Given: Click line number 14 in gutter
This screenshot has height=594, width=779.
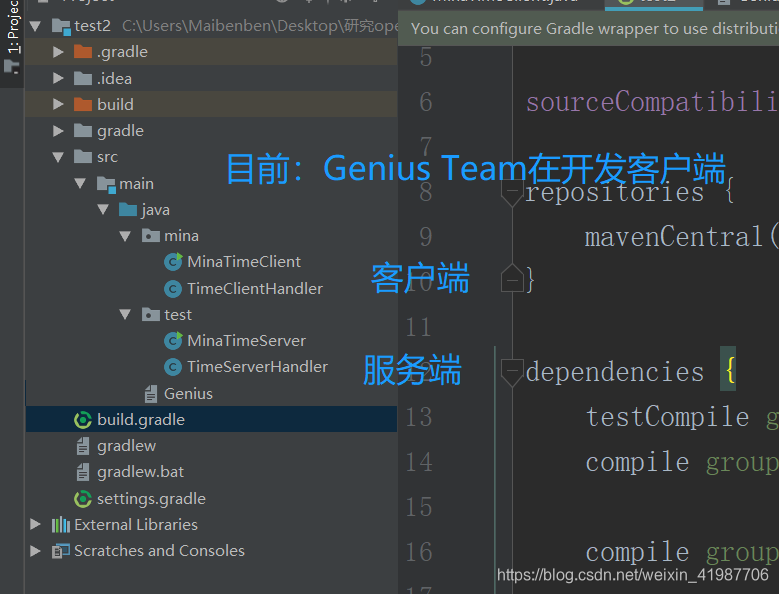Looking at the screenshot, I should point(419,462).
